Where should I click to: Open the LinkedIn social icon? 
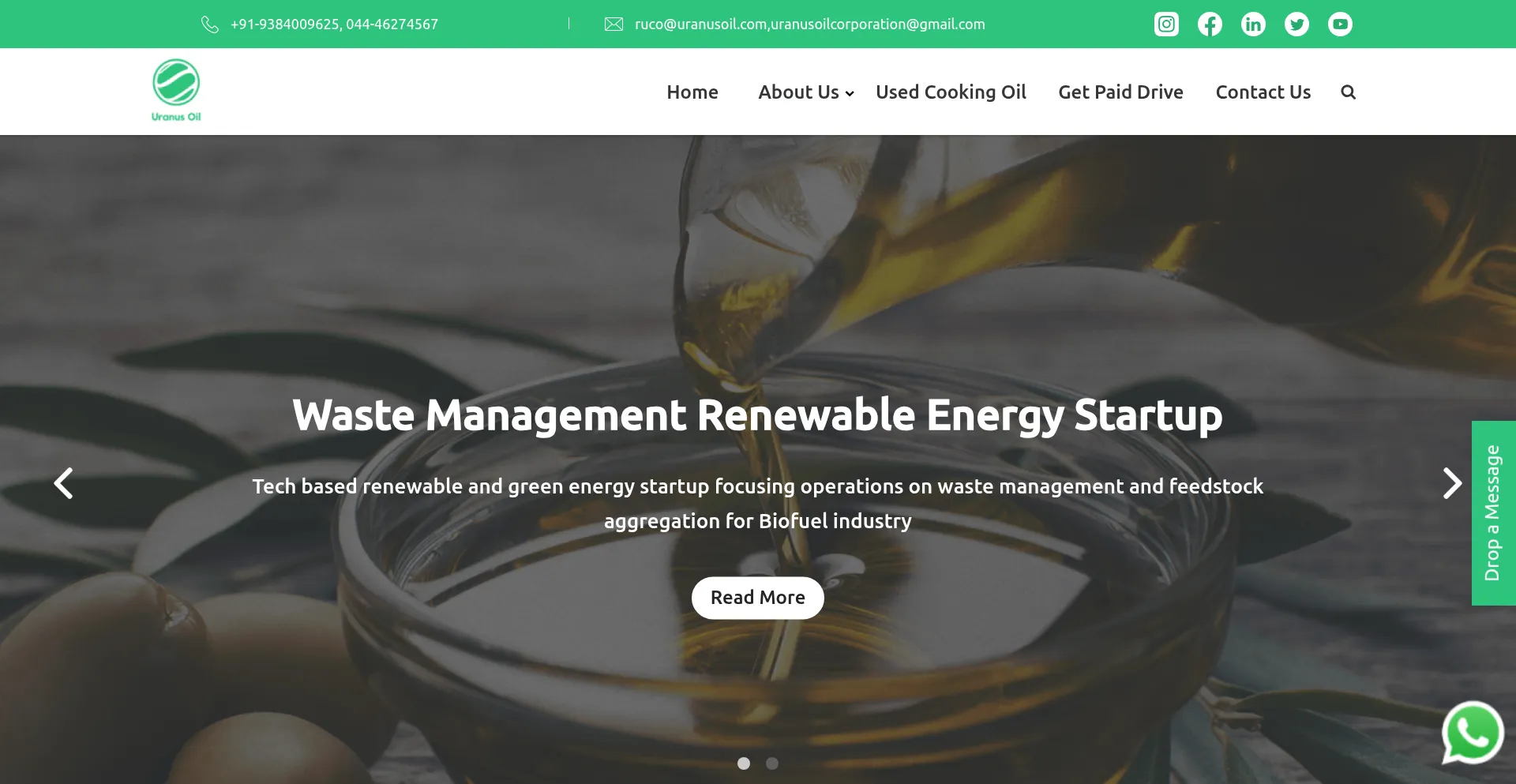(x=1253, y=24)
